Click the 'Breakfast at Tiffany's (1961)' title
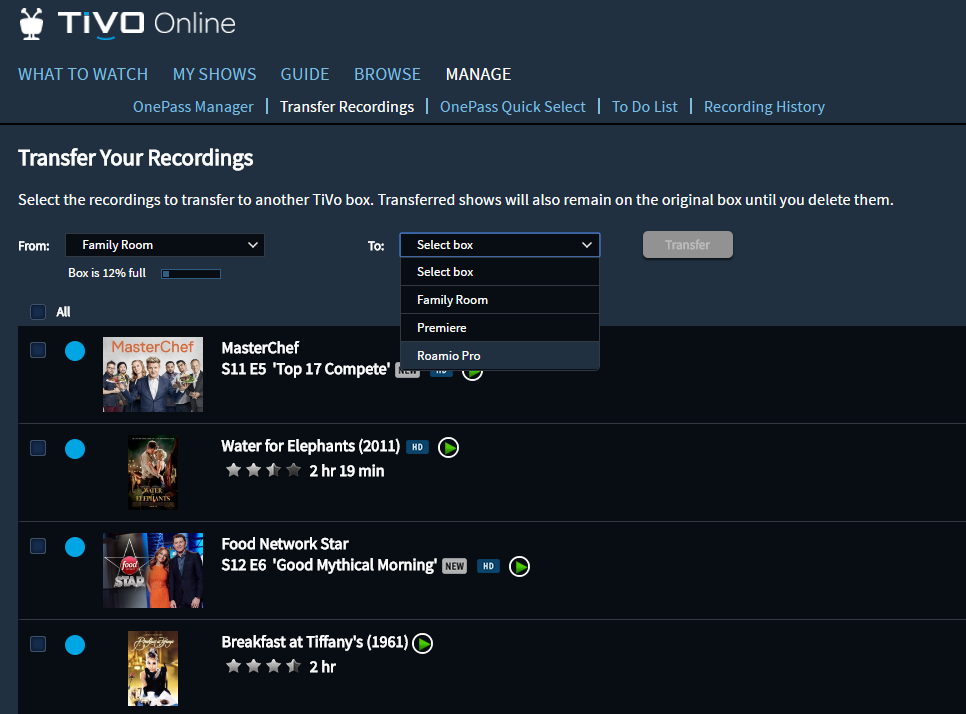The width and height of the screenshot is (966, 714). point(315,642)
